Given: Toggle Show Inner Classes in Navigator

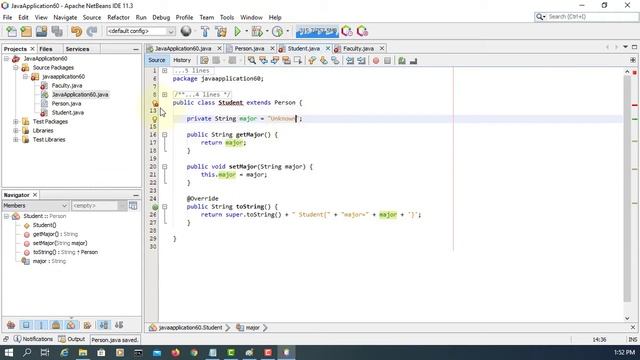Looking at the screenshot, I should pos(71,325).
